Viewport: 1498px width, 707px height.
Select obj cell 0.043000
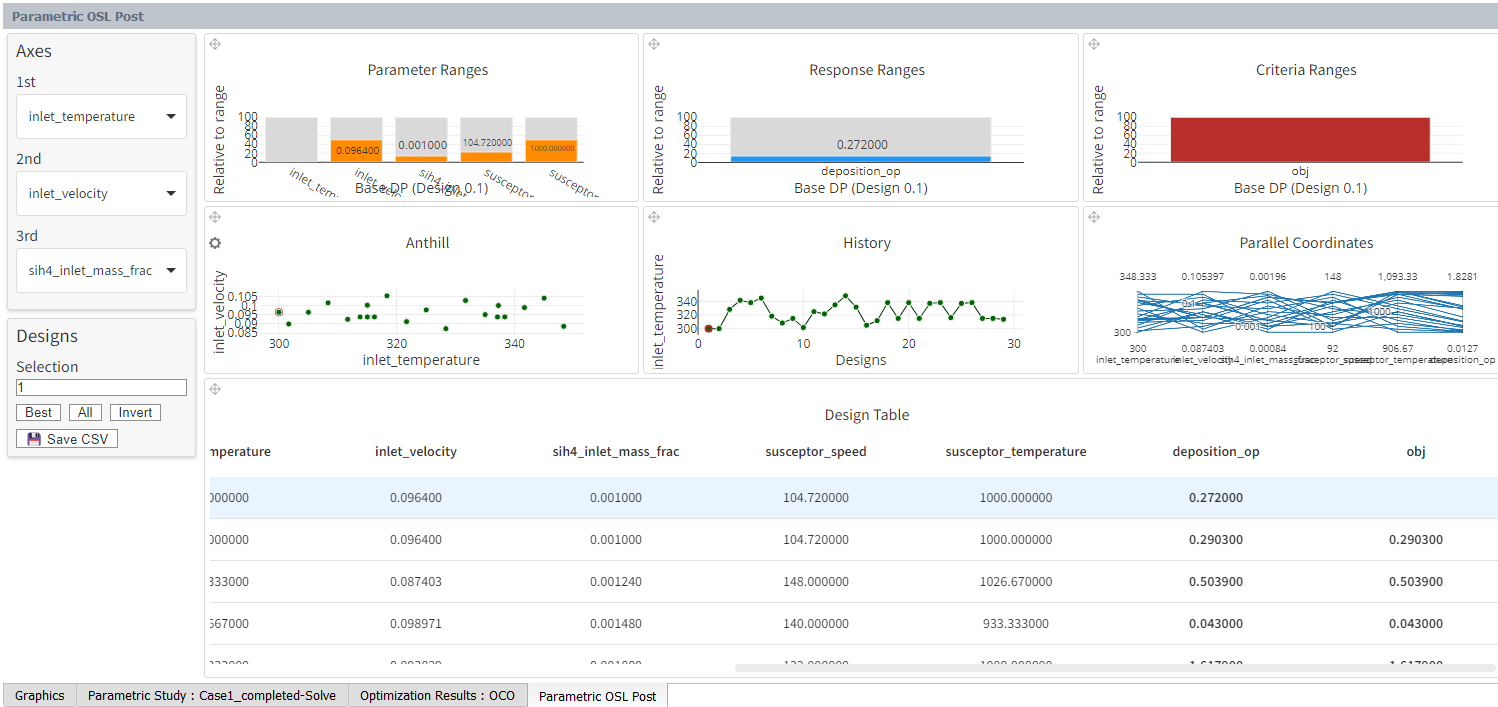1416,624
